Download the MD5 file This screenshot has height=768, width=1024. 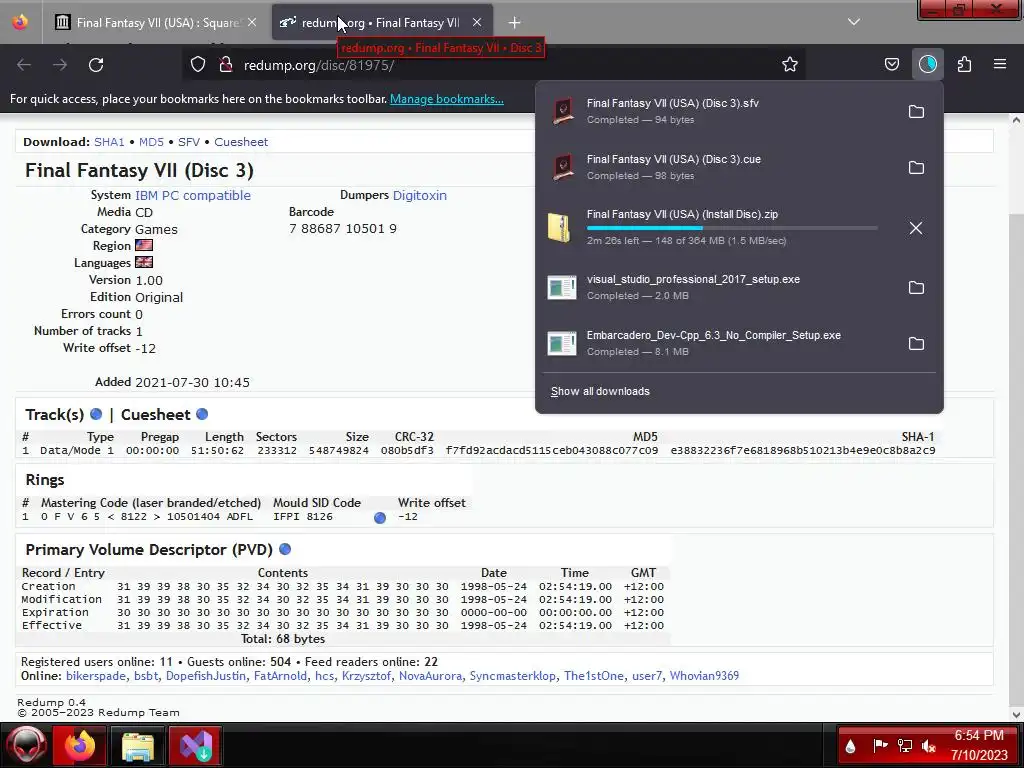pyautogui.click(x=151, y=142)
